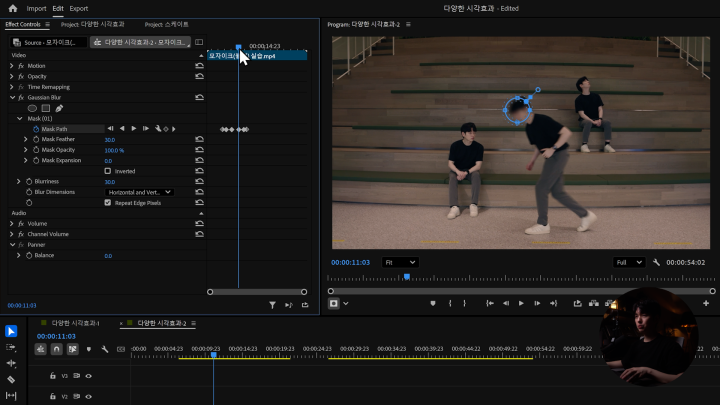Open the Blur Dimensions dropdown
The image size is (720, 405).
(x=139, y=192)
